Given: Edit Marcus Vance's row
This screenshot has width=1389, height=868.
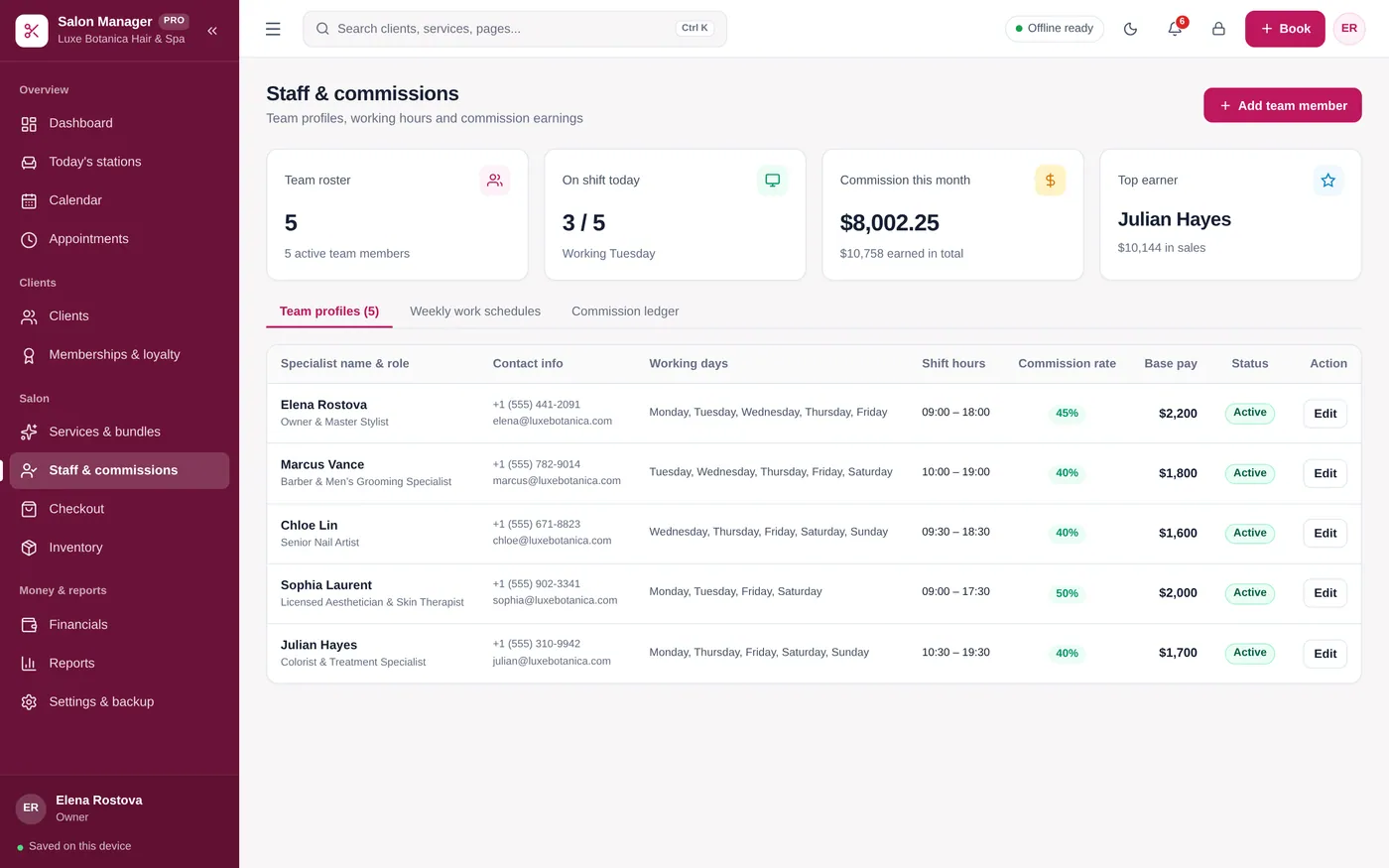Looking at the screenshot, I should click(x=1326, y=473).
